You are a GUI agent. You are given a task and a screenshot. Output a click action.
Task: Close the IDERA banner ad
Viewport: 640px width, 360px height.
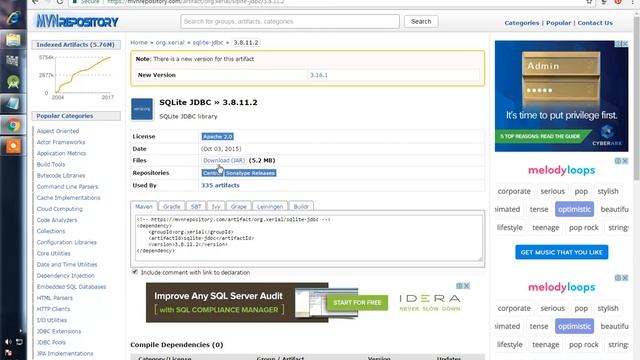click(467, 286)
